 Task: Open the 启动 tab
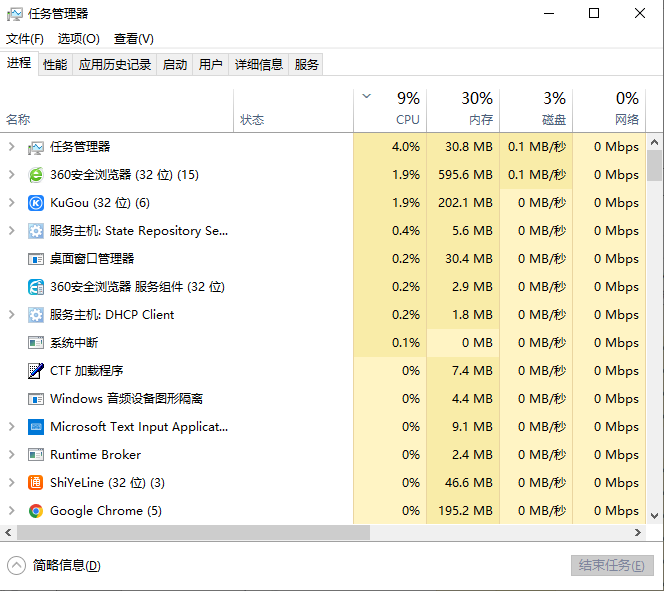(x=175, y=65)
